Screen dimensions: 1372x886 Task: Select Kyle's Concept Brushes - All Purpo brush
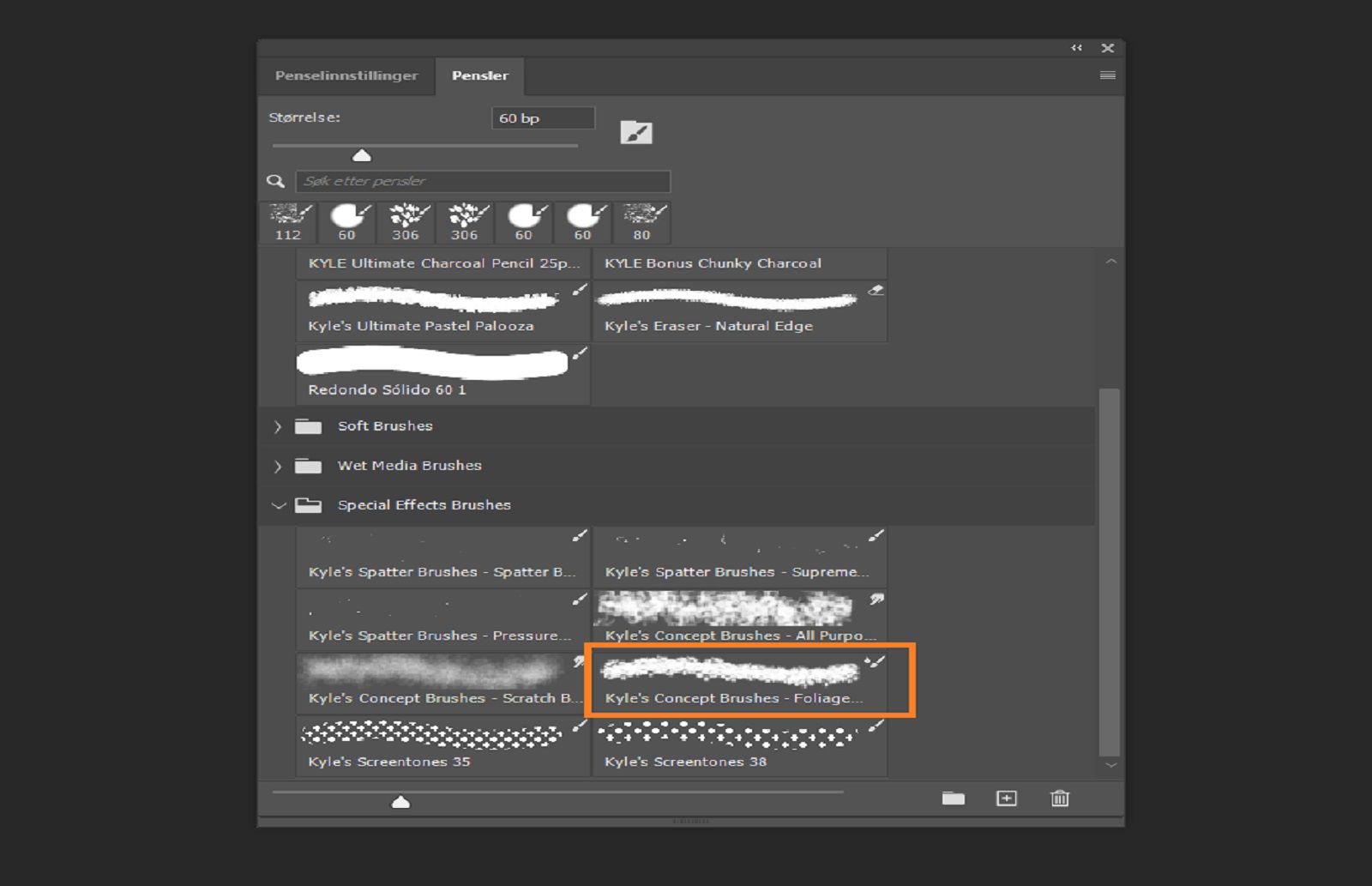pos(739,620)
